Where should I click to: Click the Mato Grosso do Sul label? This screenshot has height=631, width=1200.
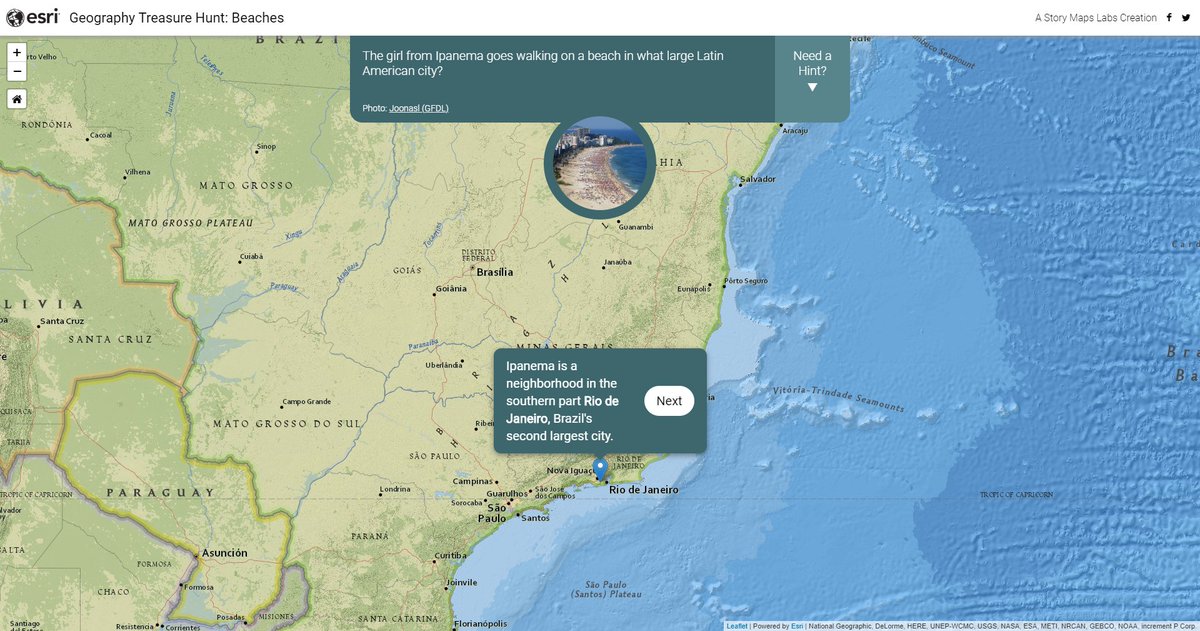coord(286,424)
